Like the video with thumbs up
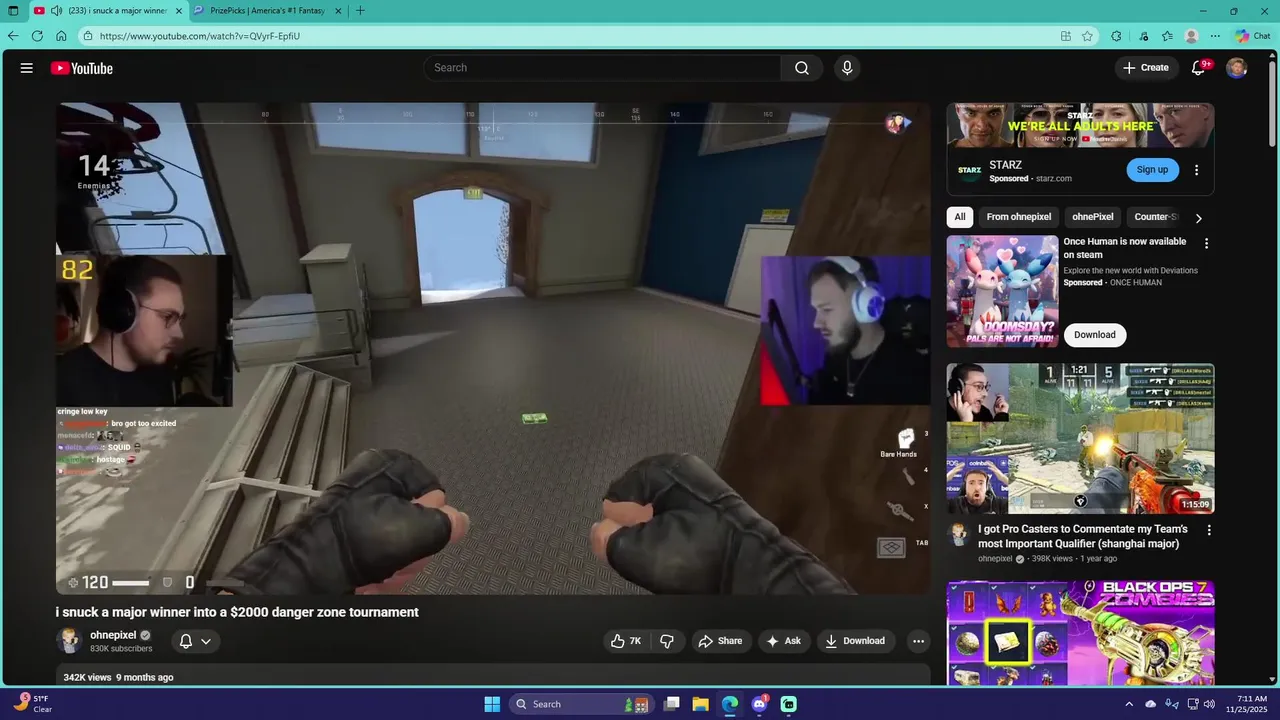The image size is (1280, 720). click(626, 641)
